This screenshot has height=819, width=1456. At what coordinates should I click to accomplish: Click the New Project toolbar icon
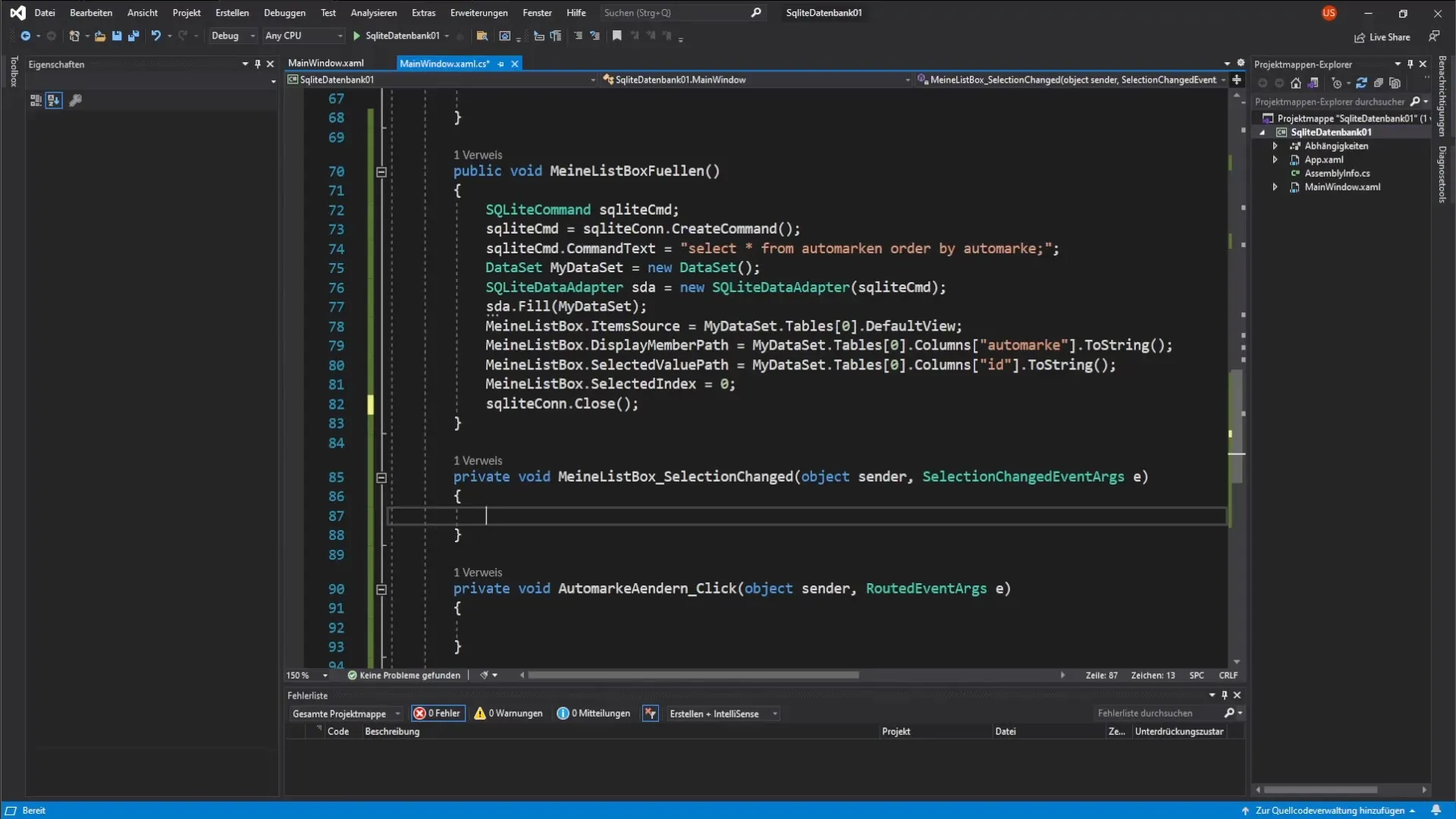click(74, 36)
